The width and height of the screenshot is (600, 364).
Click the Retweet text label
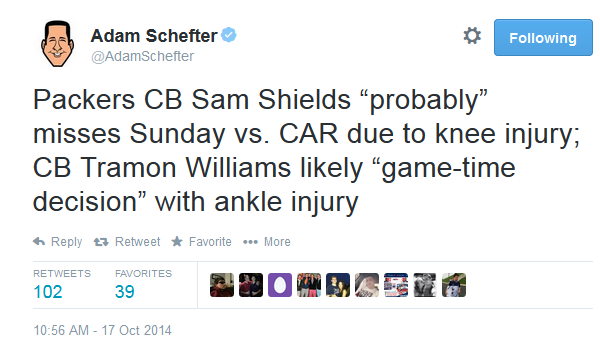[x=137, y=242]
